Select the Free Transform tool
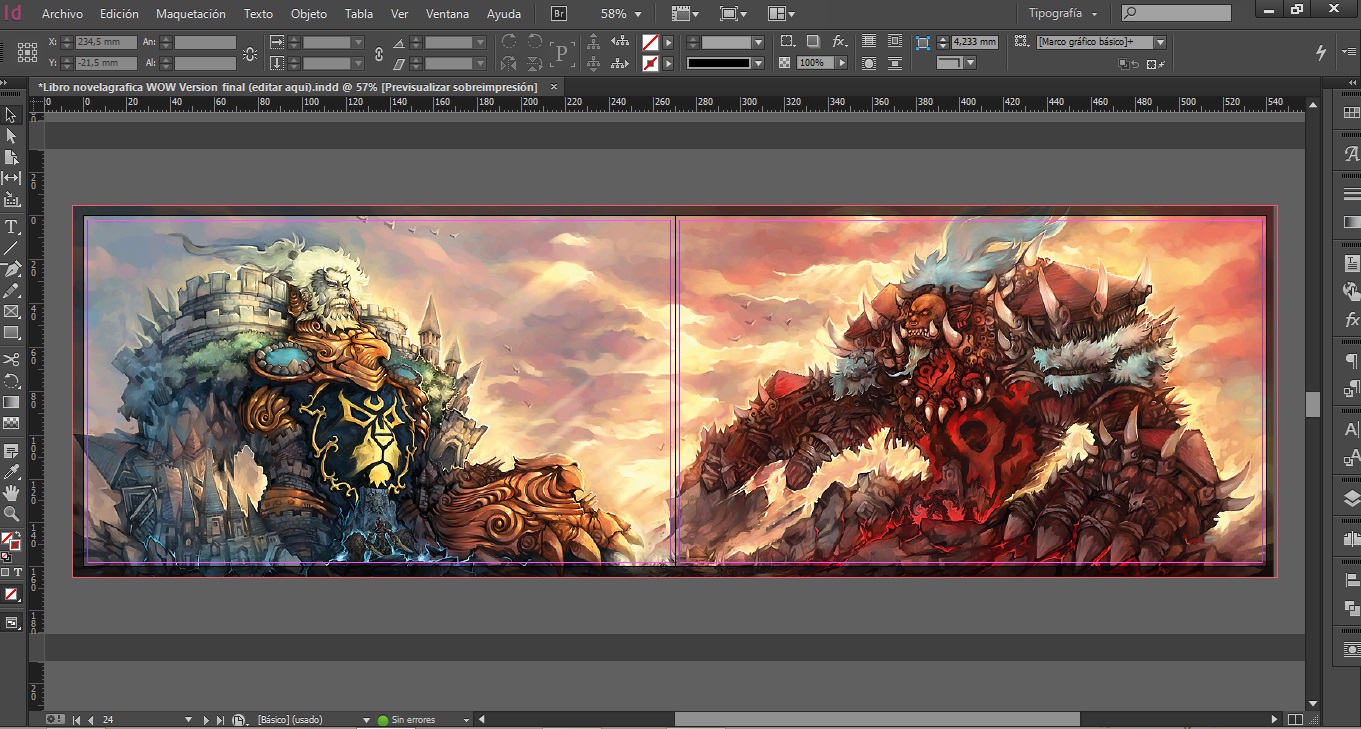This screenshot has height=729, width=1361. (11, 381)
